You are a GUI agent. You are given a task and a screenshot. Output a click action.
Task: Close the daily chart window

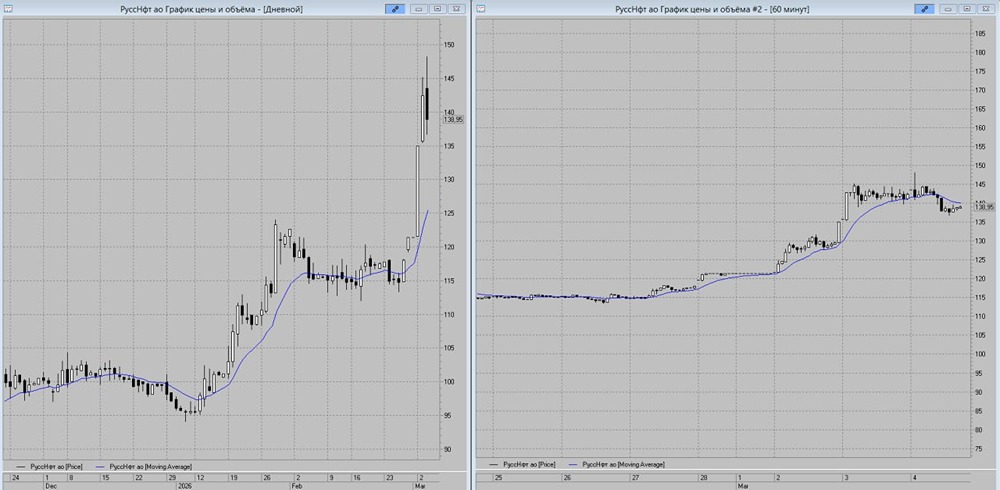tap(456, 9)
